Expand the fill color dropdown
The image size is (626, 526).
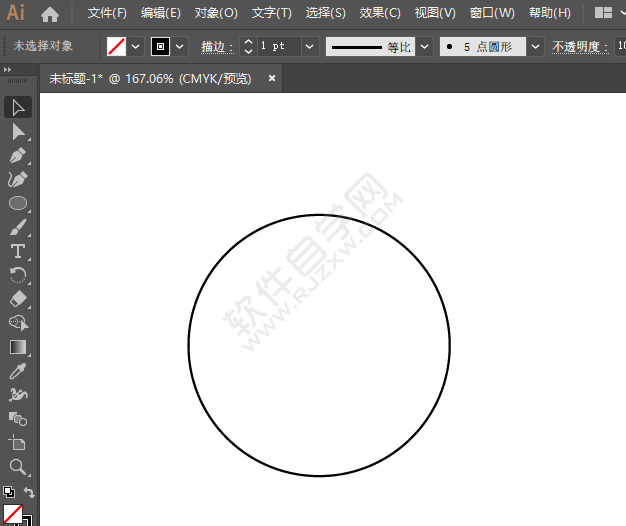(135, 47)
